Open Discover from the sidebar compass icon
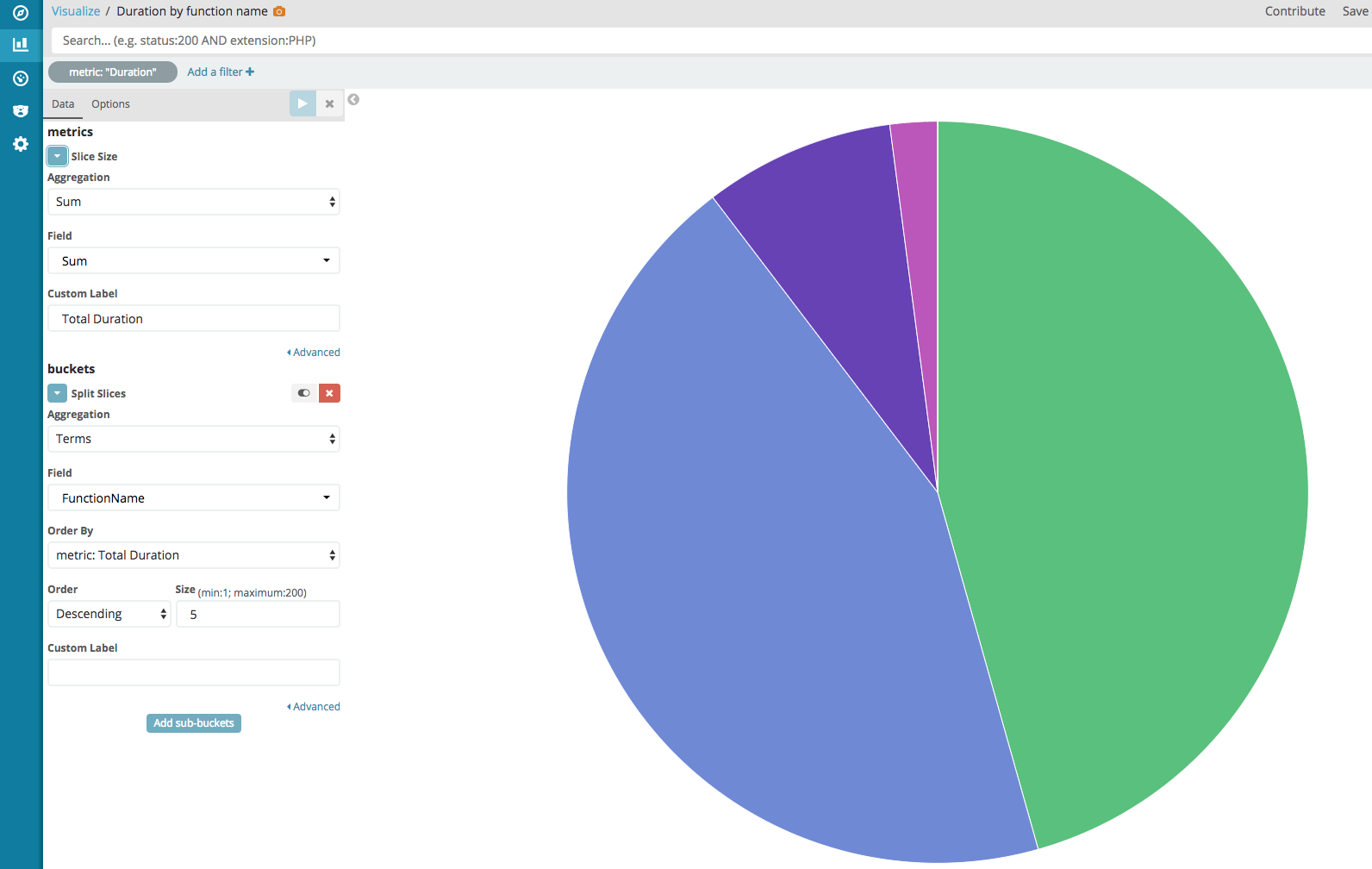The height and width of the screenshot is (869, 1372). click(21, 13)
